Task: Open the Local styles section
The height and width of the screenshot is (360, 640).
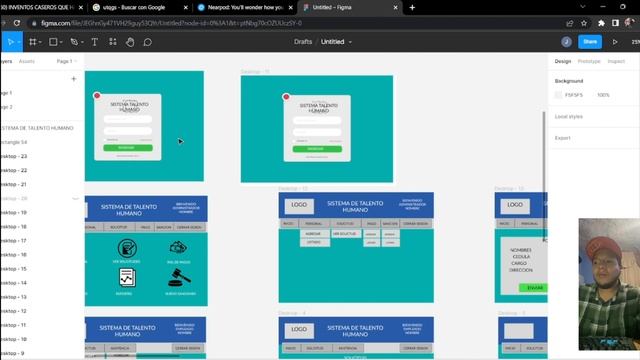Action: [x=569, y=117]
